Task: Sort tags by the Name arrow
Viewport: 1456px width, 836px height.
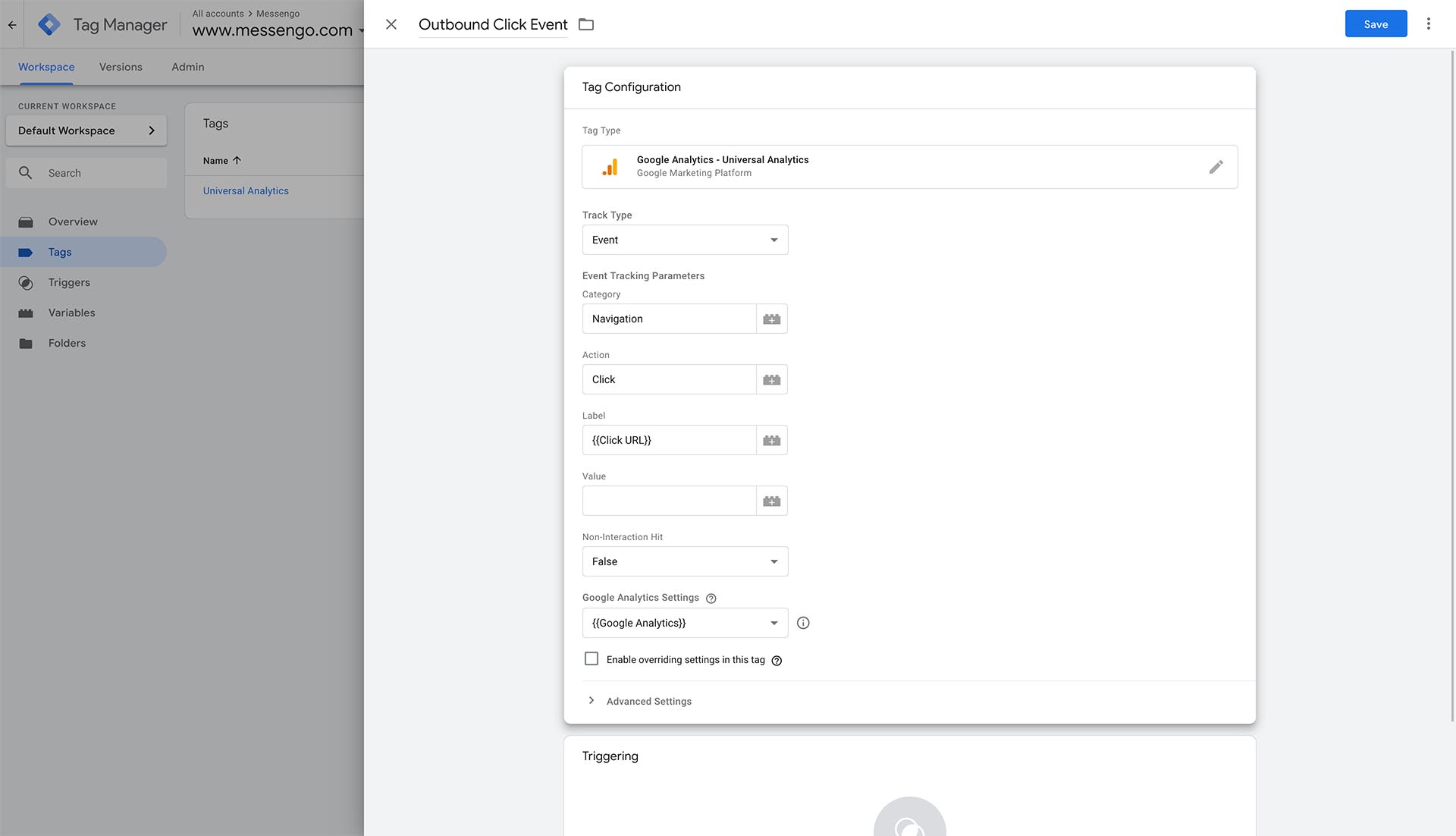Action: pyautogui.click(x=237, y=160)
